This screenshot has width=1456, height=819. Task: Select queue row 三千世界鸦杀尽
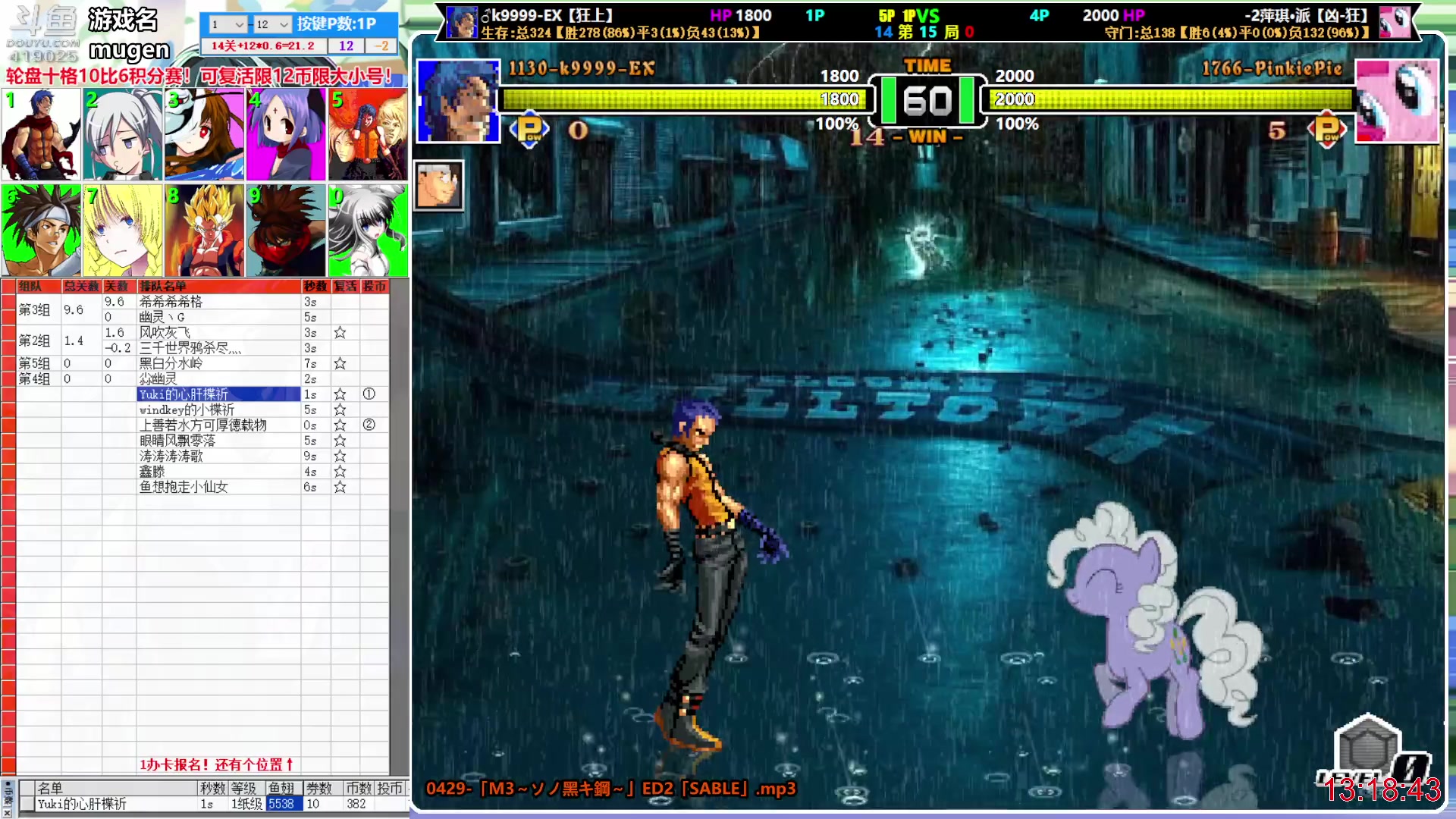click(218, 348)
